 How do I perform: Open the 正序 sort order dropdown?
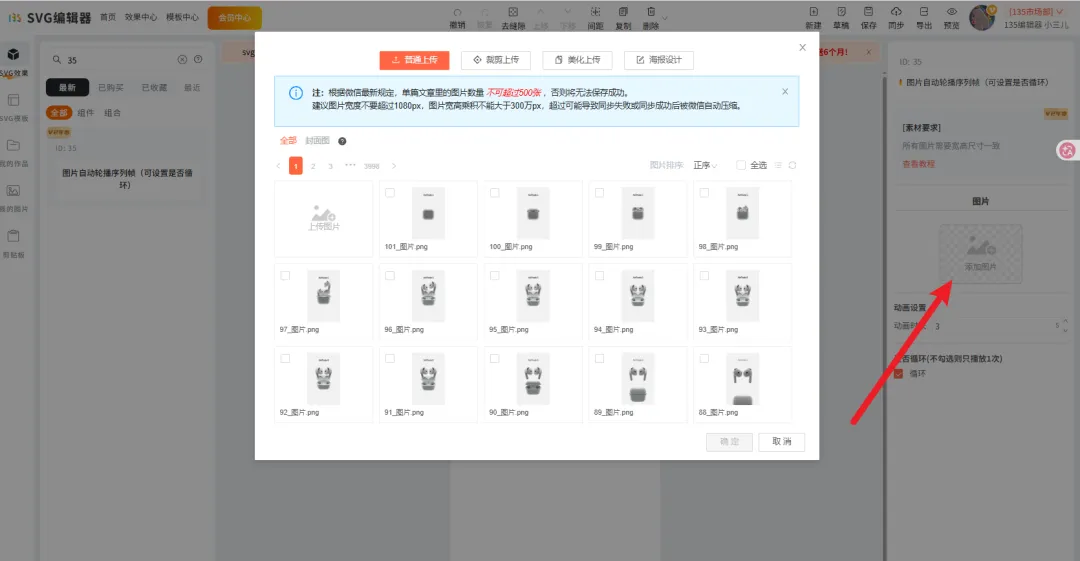(x=705, y=165)
